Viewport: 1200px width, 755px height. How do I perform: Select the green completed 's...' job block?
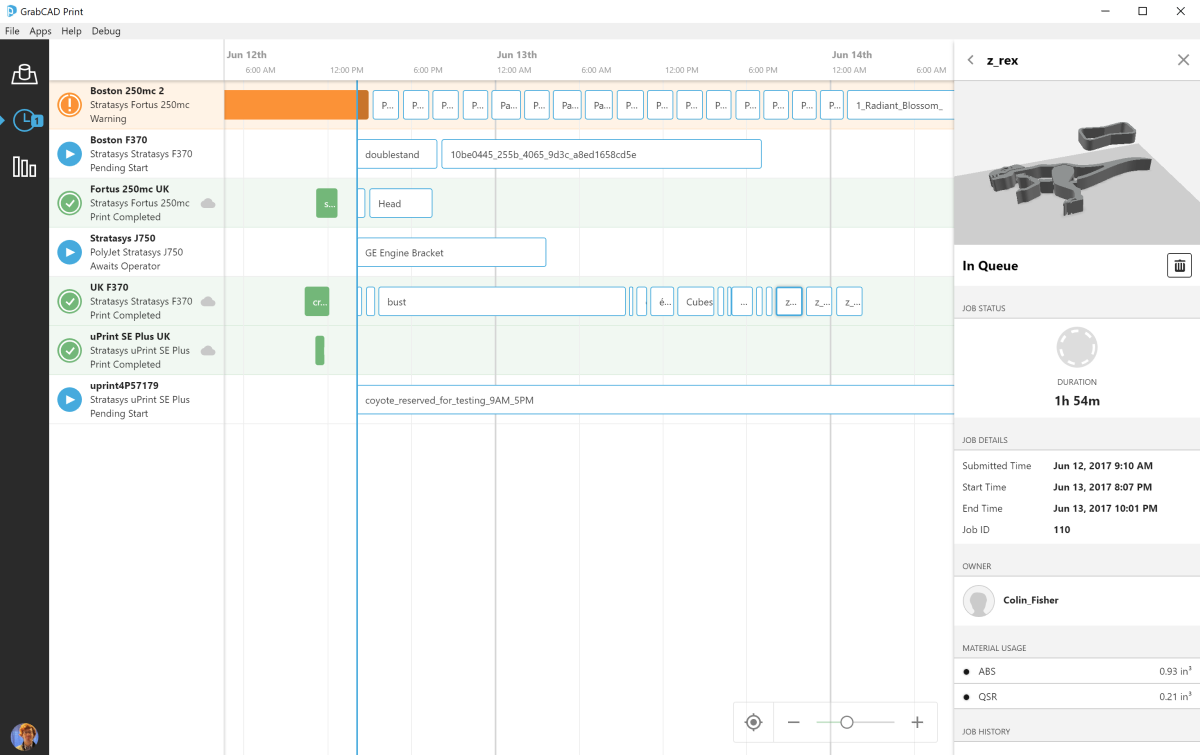tap(327, 203)
